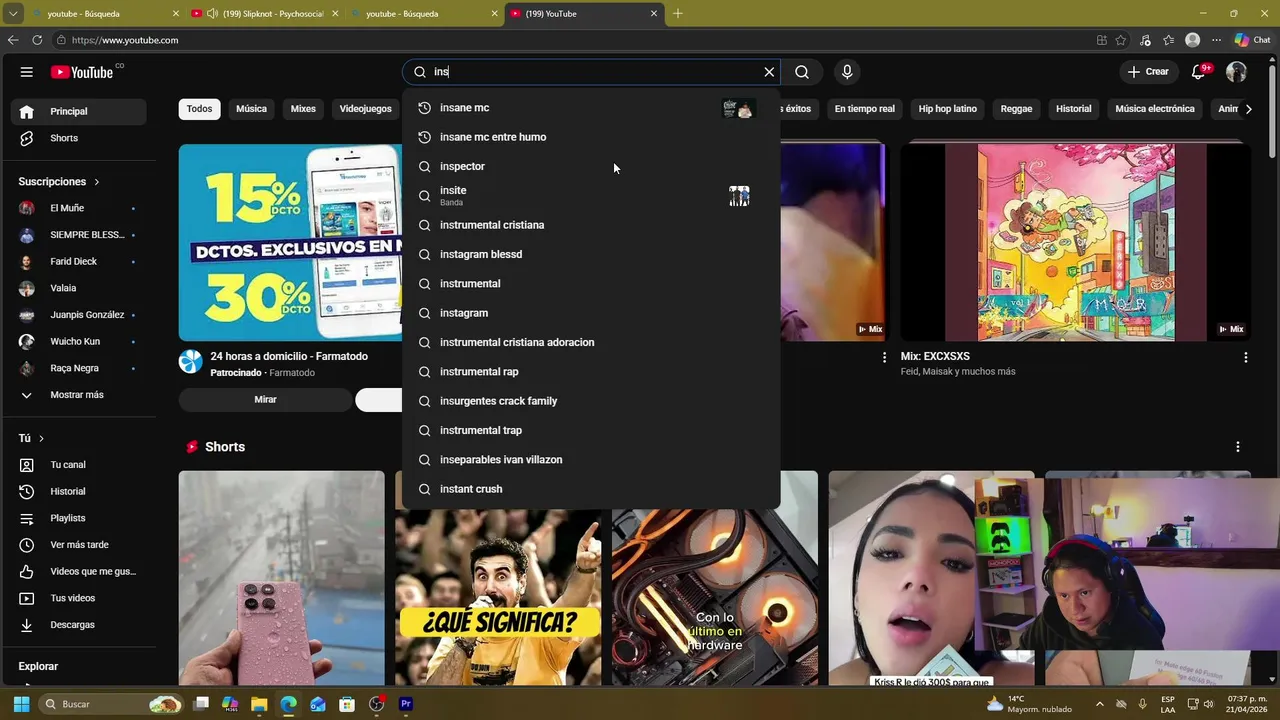Open Videos que me gustan

tap(79, 571)
